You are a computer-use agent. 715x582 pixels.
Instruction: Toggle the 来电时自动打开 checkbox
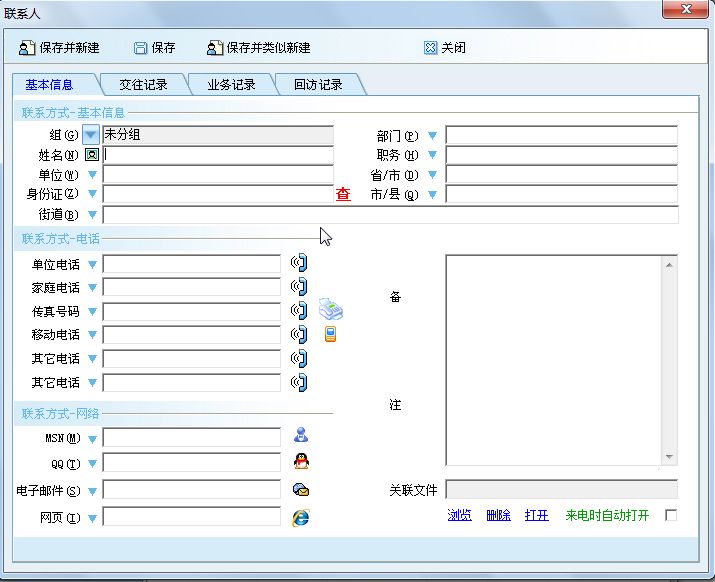pyautogui.click(x=671, y=515)
